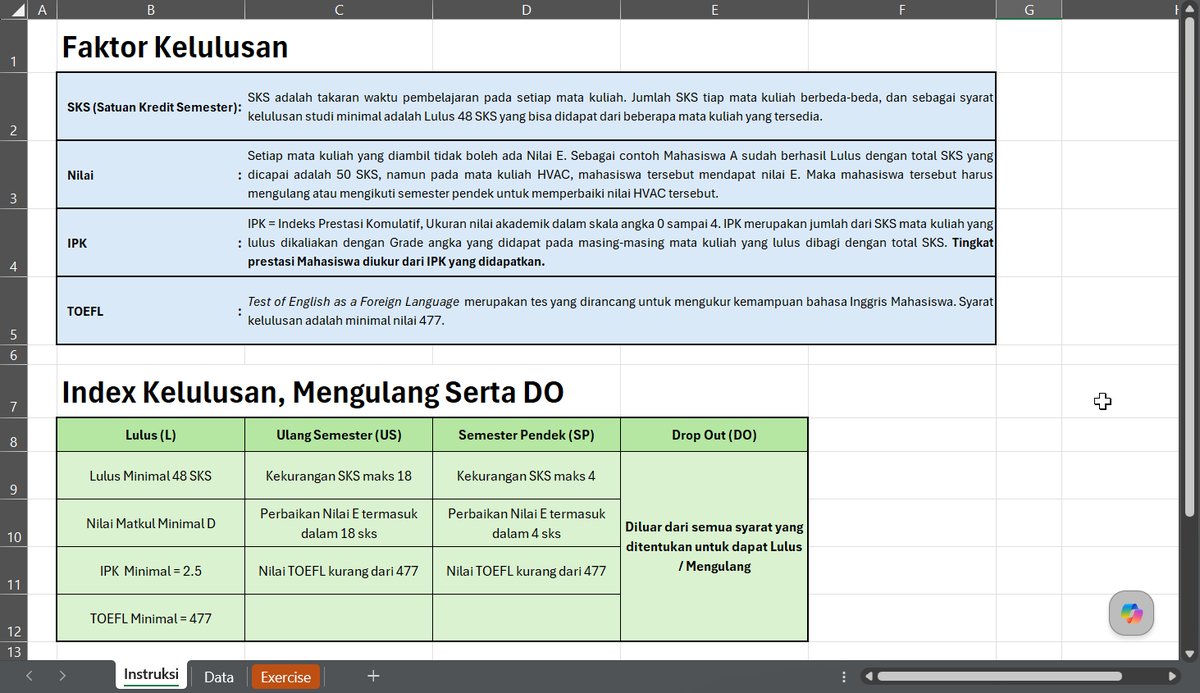Open the orange Exercise sheet tab

pos(286,677)
